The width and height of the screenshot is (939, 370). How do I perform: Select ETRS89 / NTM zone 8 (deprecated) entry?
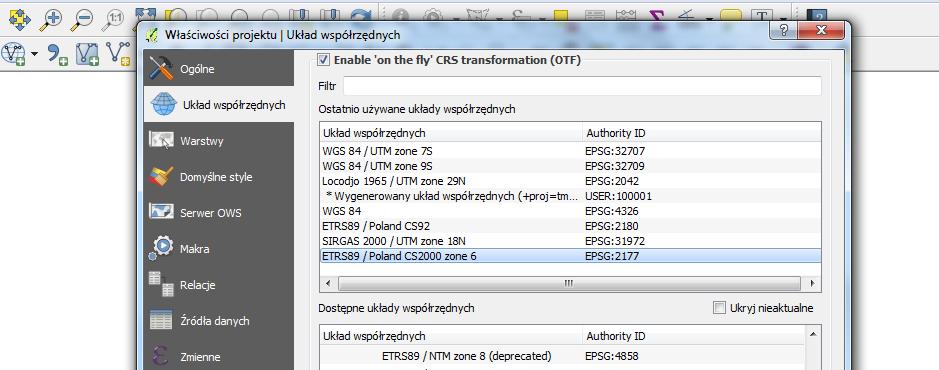click(x=467, y=356)
